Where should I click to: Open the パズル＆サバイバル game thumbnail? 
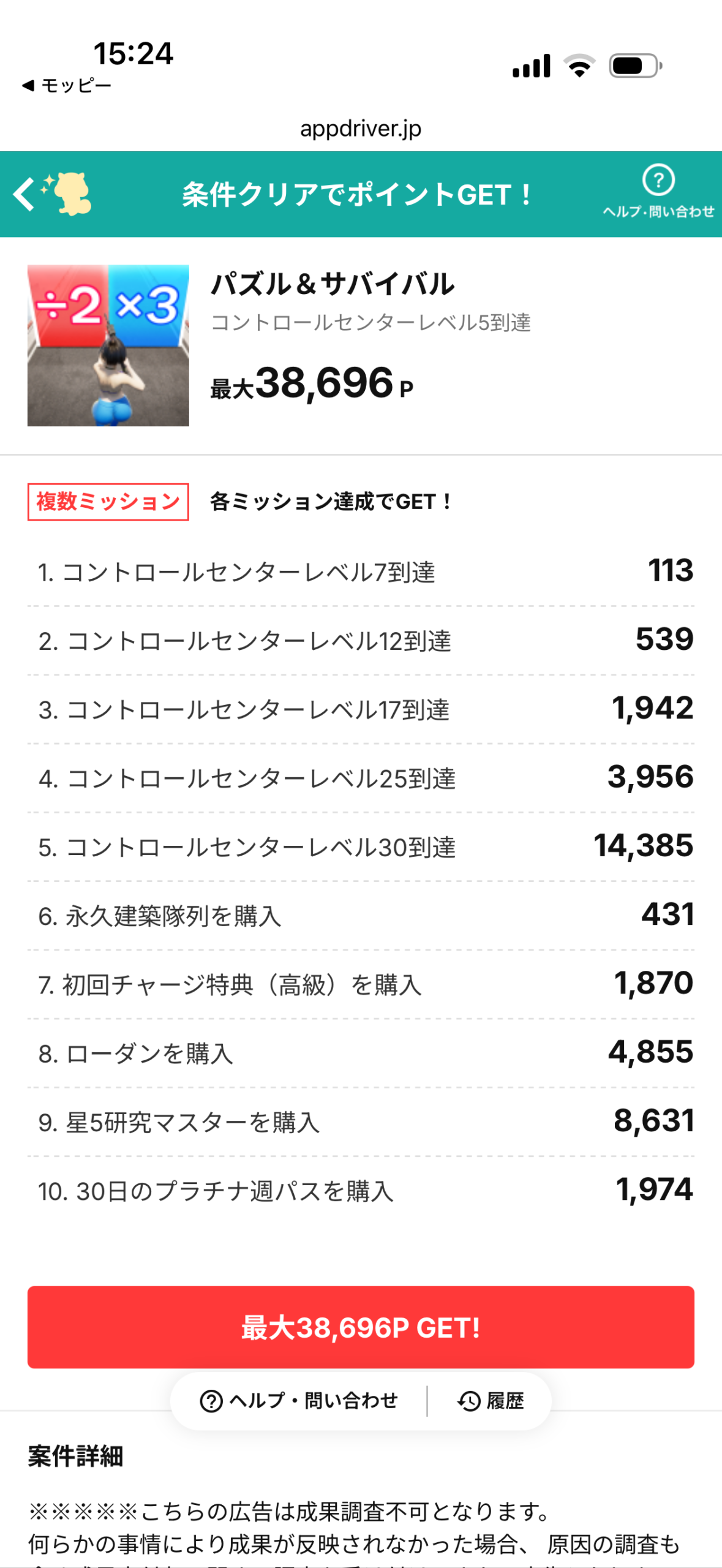coord(108,345)
